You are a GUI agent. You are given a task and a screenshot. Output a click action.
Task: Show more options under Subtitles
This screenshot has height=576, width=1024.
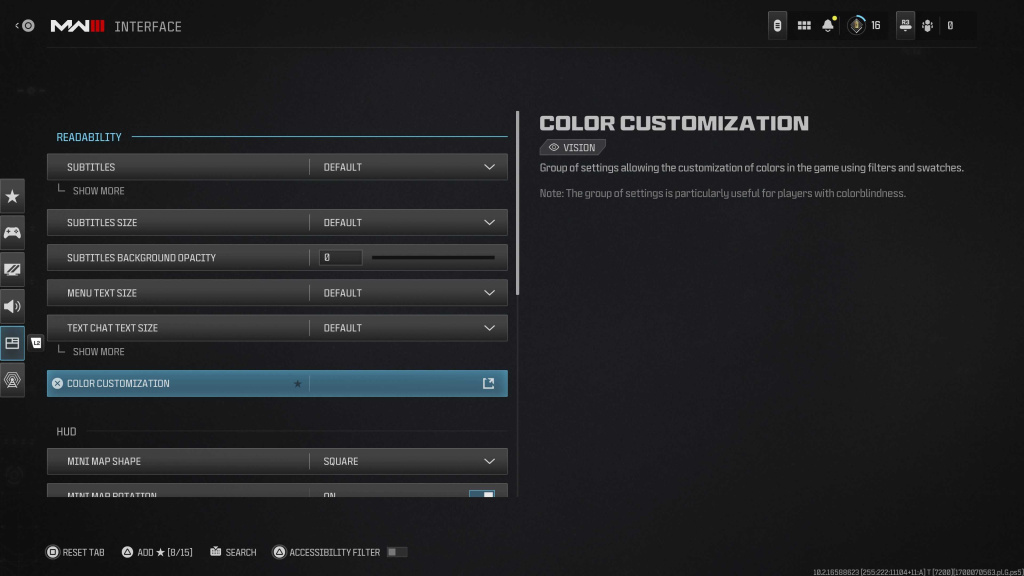click(x=98, y=191)
